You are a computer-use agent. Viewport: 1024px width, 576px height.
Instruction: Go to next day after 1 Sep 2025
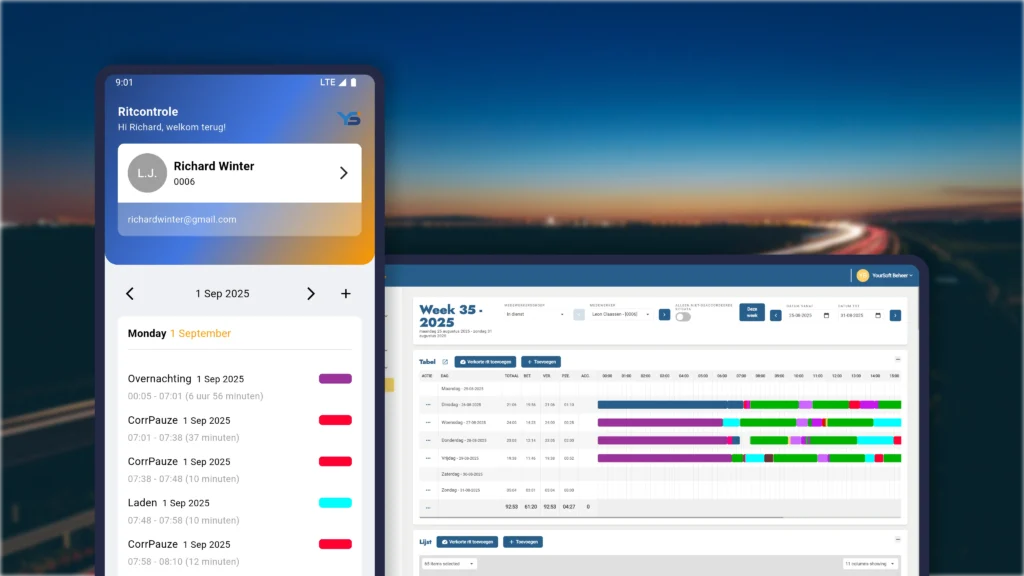click(x=310, y=294)
